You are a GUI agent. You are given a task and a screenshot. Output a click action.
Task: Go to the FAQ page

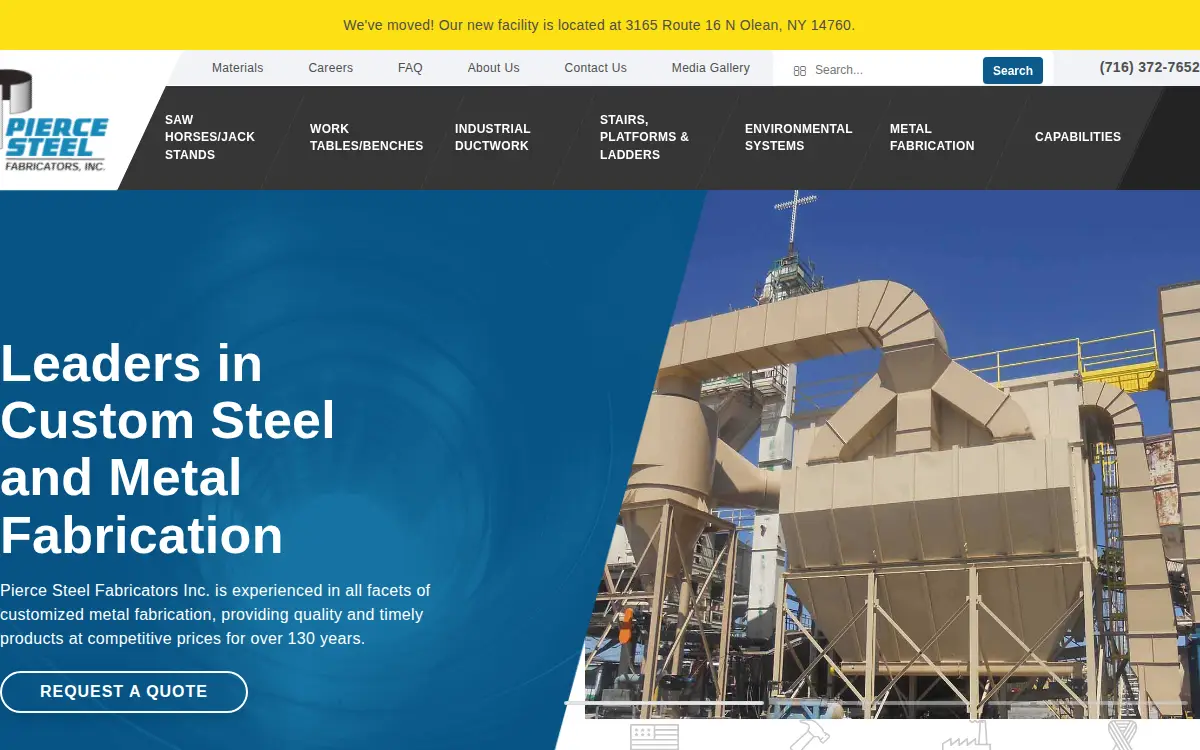[410, 68]
